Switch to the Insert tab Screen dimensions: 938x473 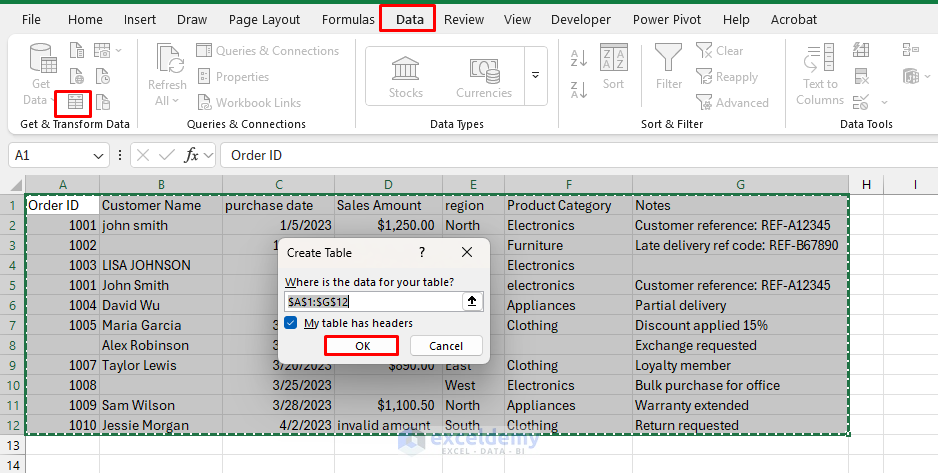click(140, 20)
